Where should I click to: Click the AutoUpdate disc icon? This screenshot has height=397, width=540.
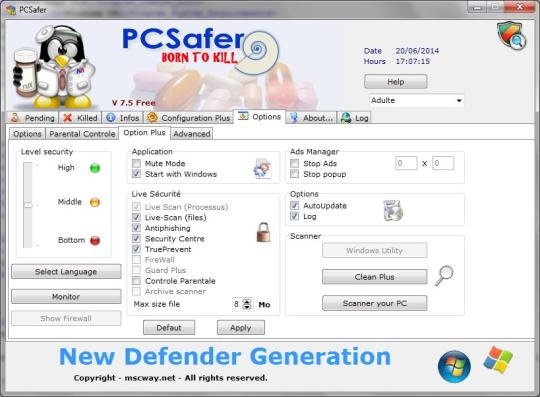(393, 210)
